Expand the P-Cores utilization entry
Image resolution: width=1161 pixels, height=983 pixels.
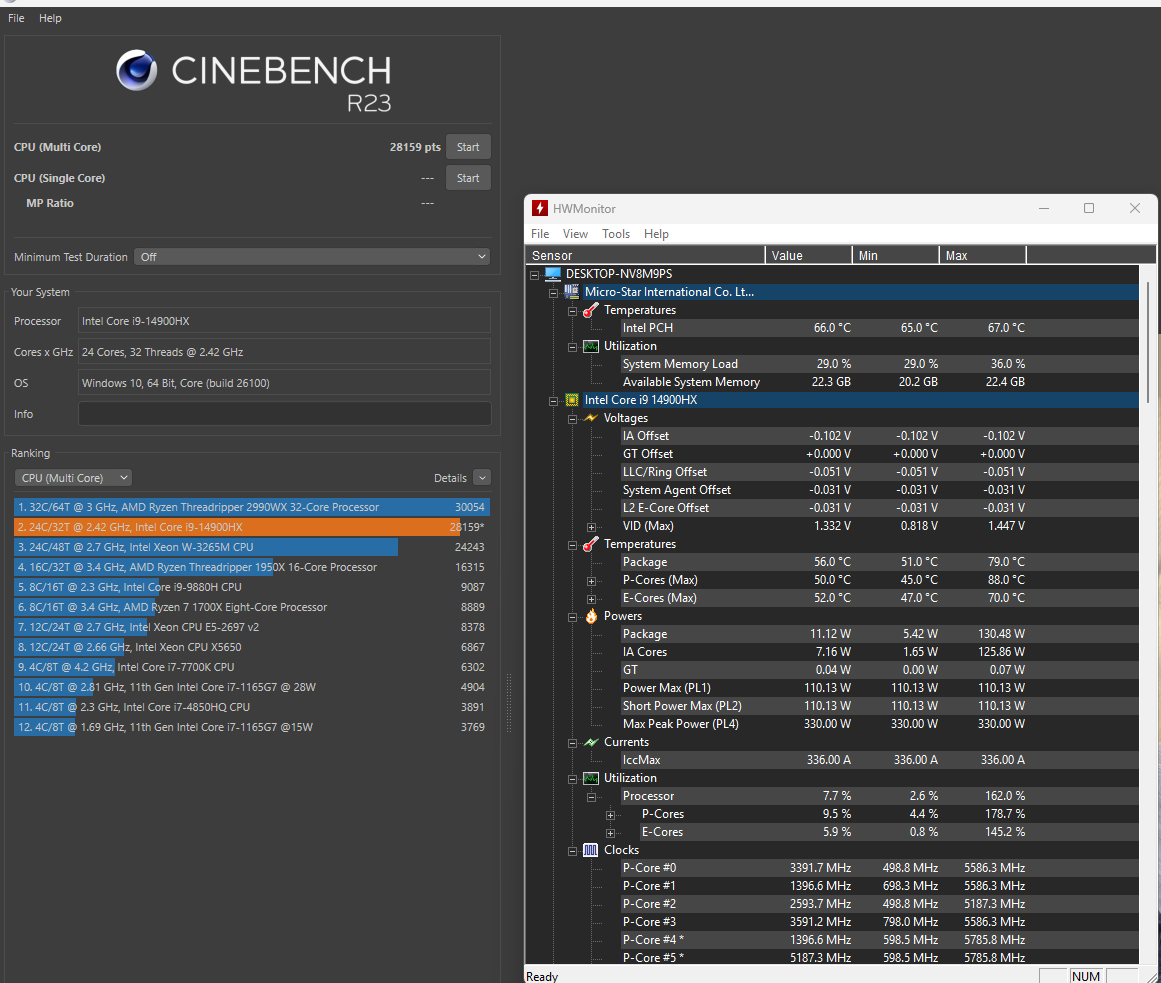[x=610, y=815]
